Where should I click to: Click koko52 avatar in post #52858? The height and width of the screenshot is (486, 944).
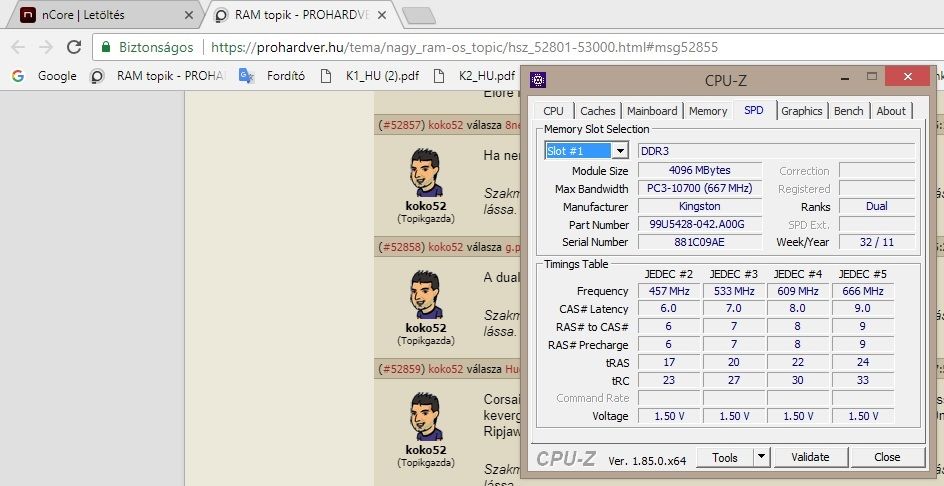pos(426,294)
